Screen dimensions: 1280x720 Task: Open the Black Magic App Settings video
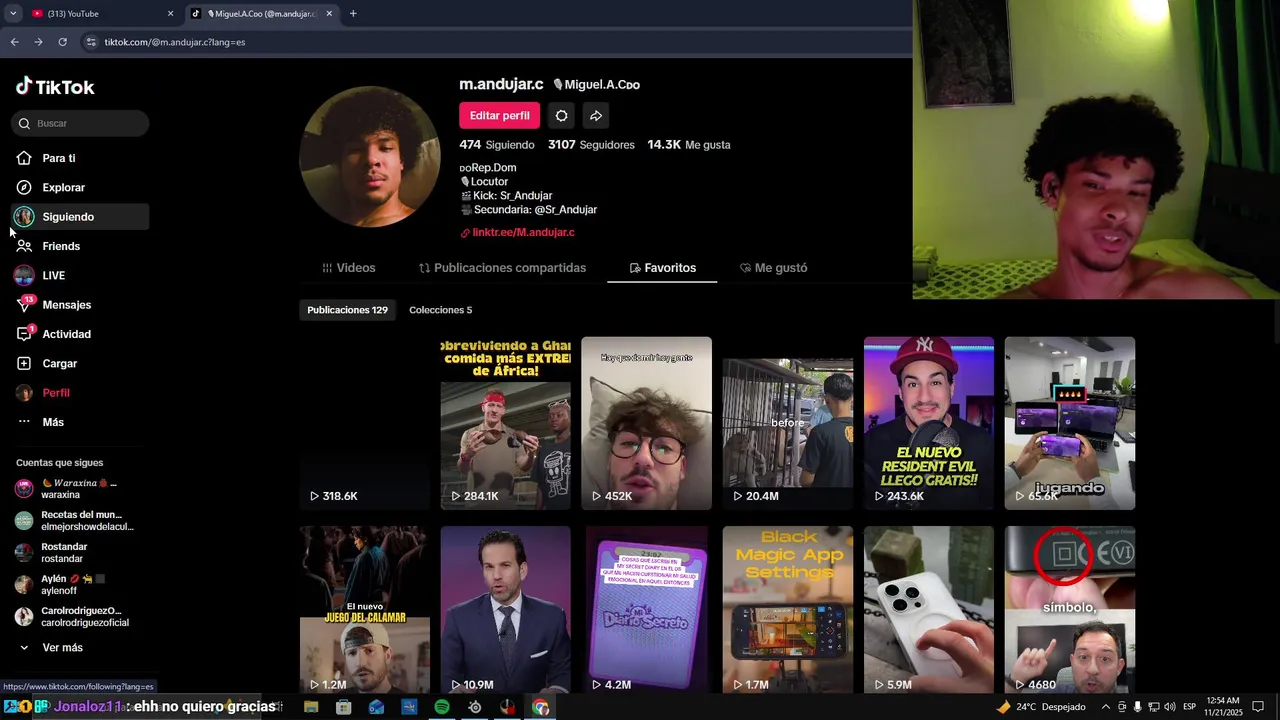pos(788,609)
